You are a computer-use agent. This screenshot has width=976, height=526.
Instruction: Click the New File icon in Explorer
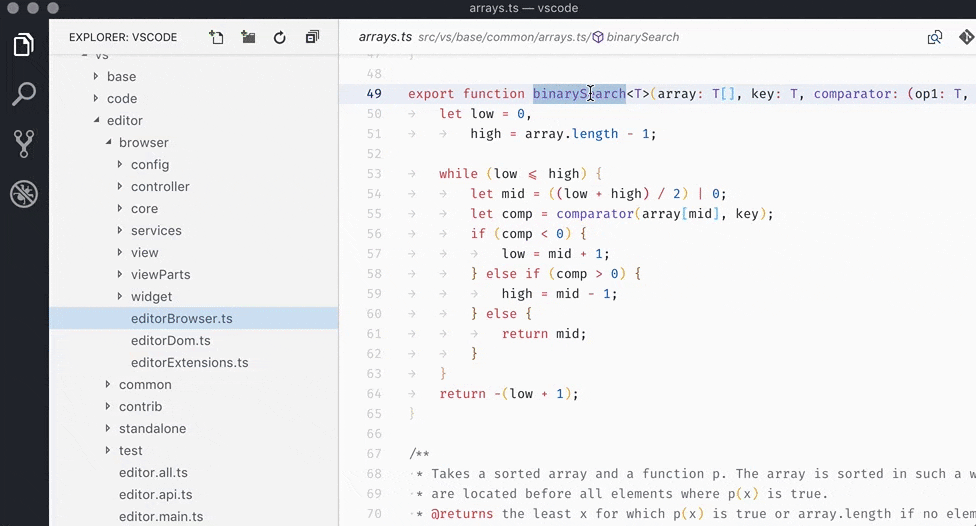point(216,37)
